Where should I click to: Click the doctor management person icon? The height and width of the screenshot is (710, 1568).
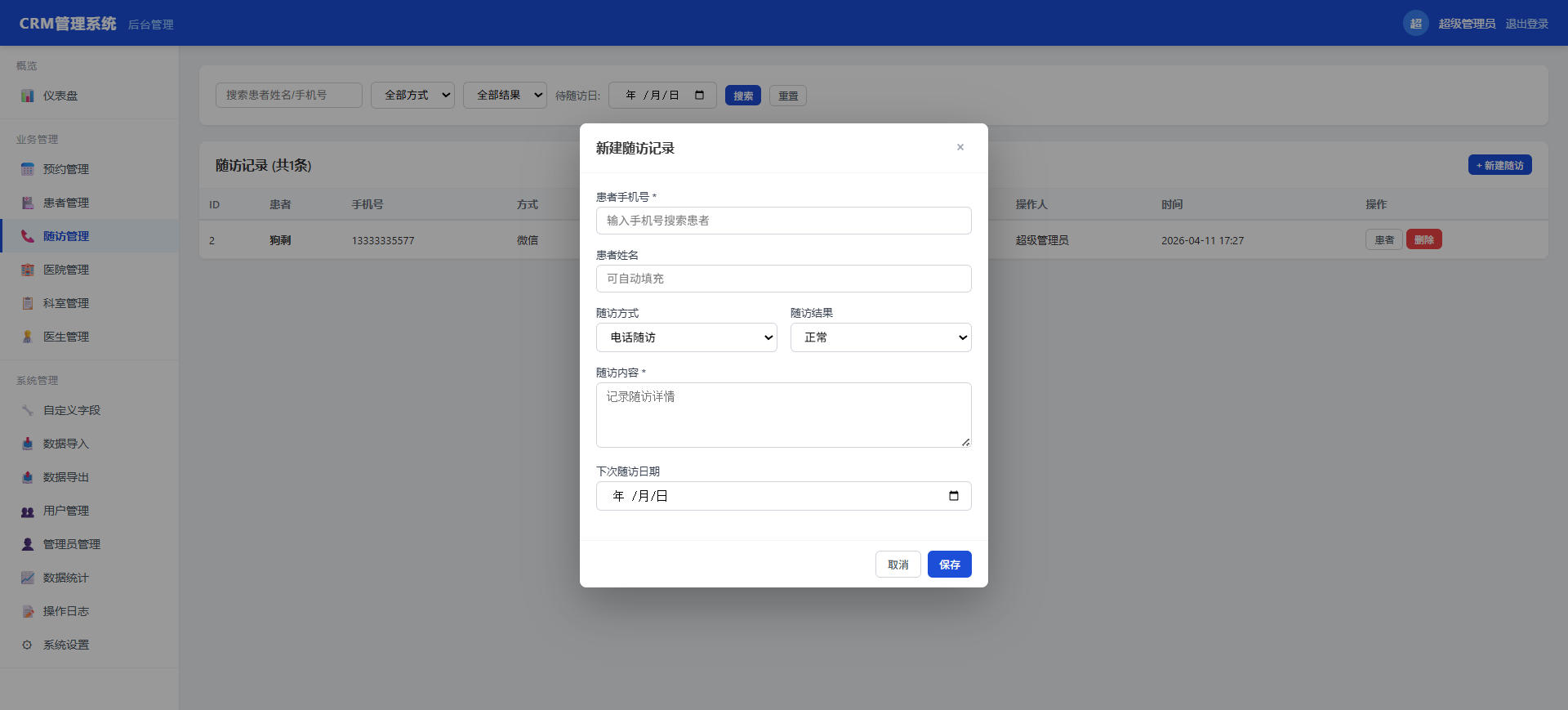point(27,337)
